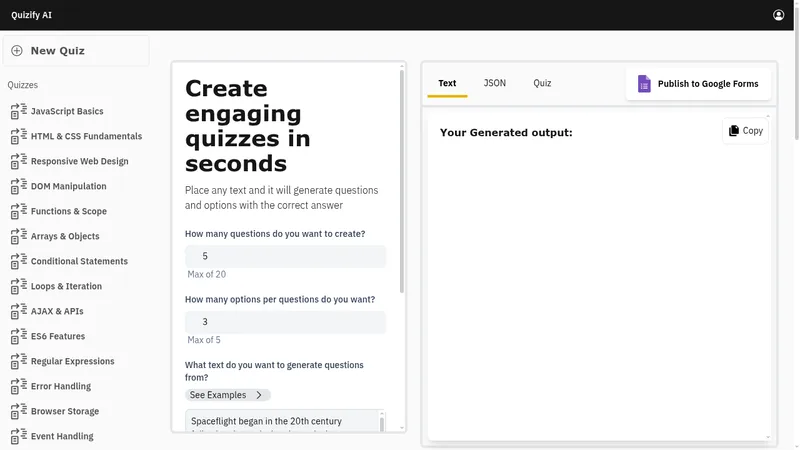Viewport: 800px width, 450px height.
Task: Click the Publish to Google Forms label
Action: point(708,84)
